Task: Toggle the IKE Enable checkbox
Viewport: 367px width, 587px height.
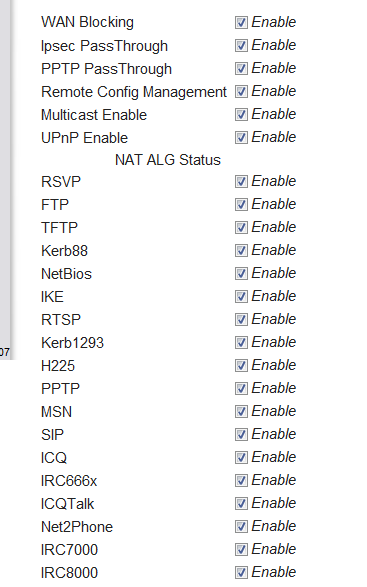Action: click(x=241, y=296)
